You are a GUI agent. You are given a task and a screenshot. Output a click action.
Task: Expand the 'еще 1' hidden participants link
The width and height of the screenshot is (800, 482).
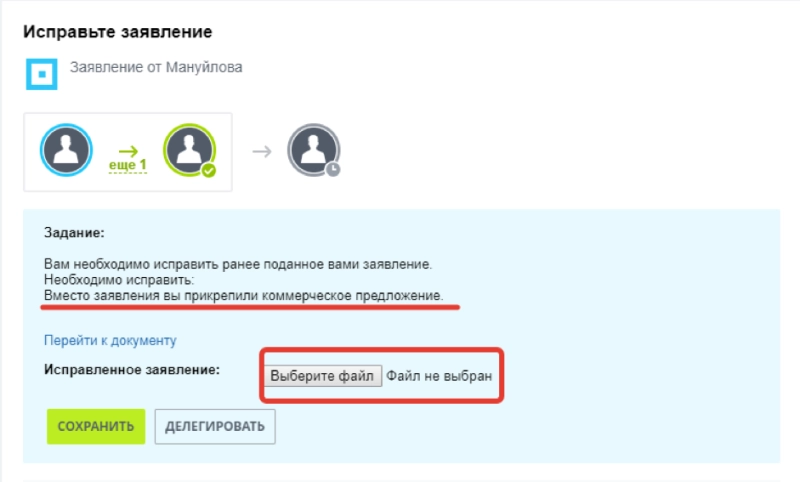click(x=127, y=165)
